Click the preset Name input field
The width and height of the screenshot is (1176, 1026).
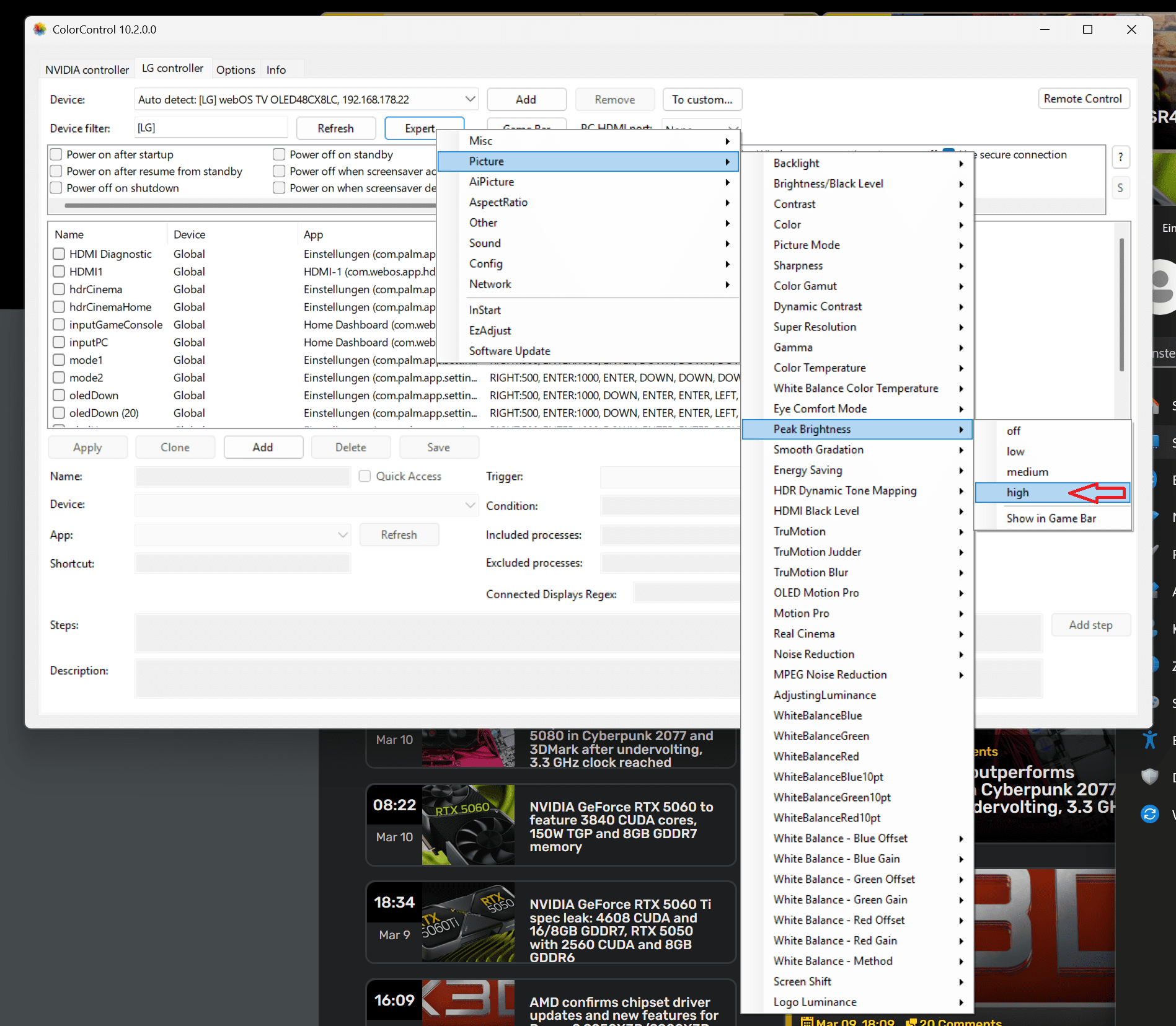tap(242, 476)
